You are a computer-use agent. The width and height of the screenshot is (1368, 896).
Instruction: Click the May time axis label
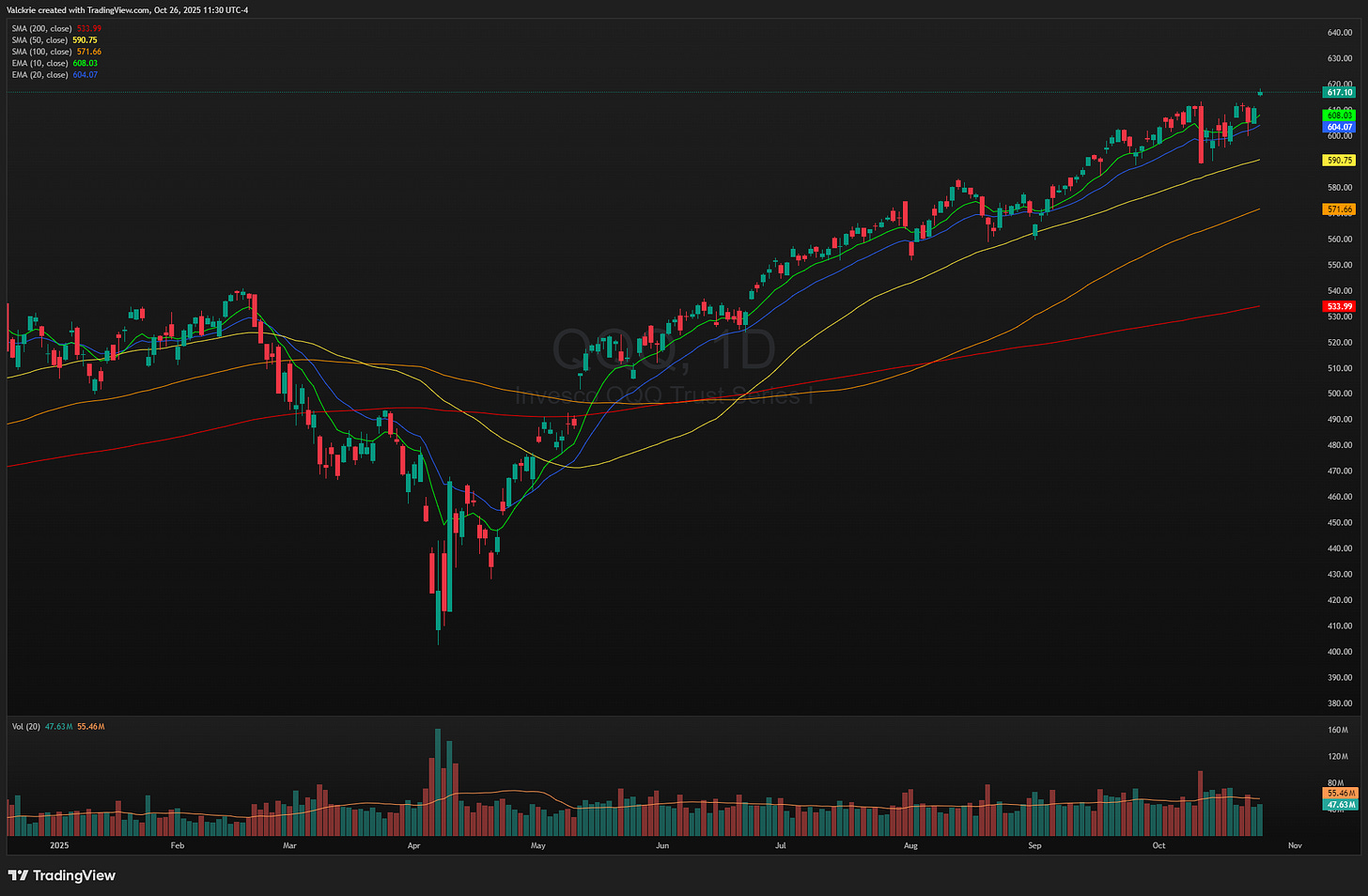click(x=537, y=845)
